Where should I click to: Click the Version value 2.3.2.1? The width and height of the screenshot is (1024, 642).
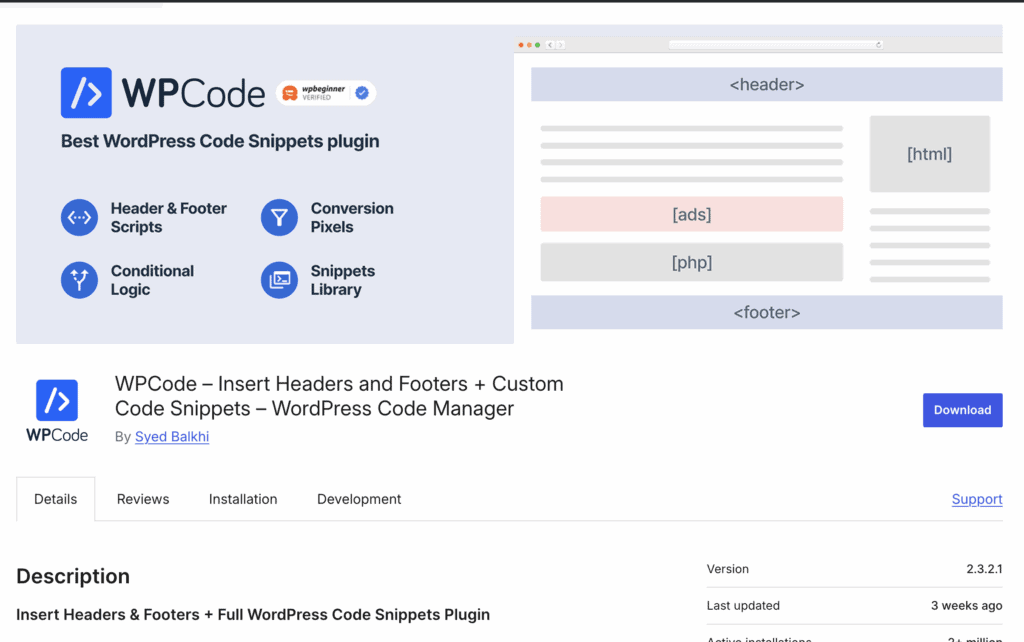point(984,569)
